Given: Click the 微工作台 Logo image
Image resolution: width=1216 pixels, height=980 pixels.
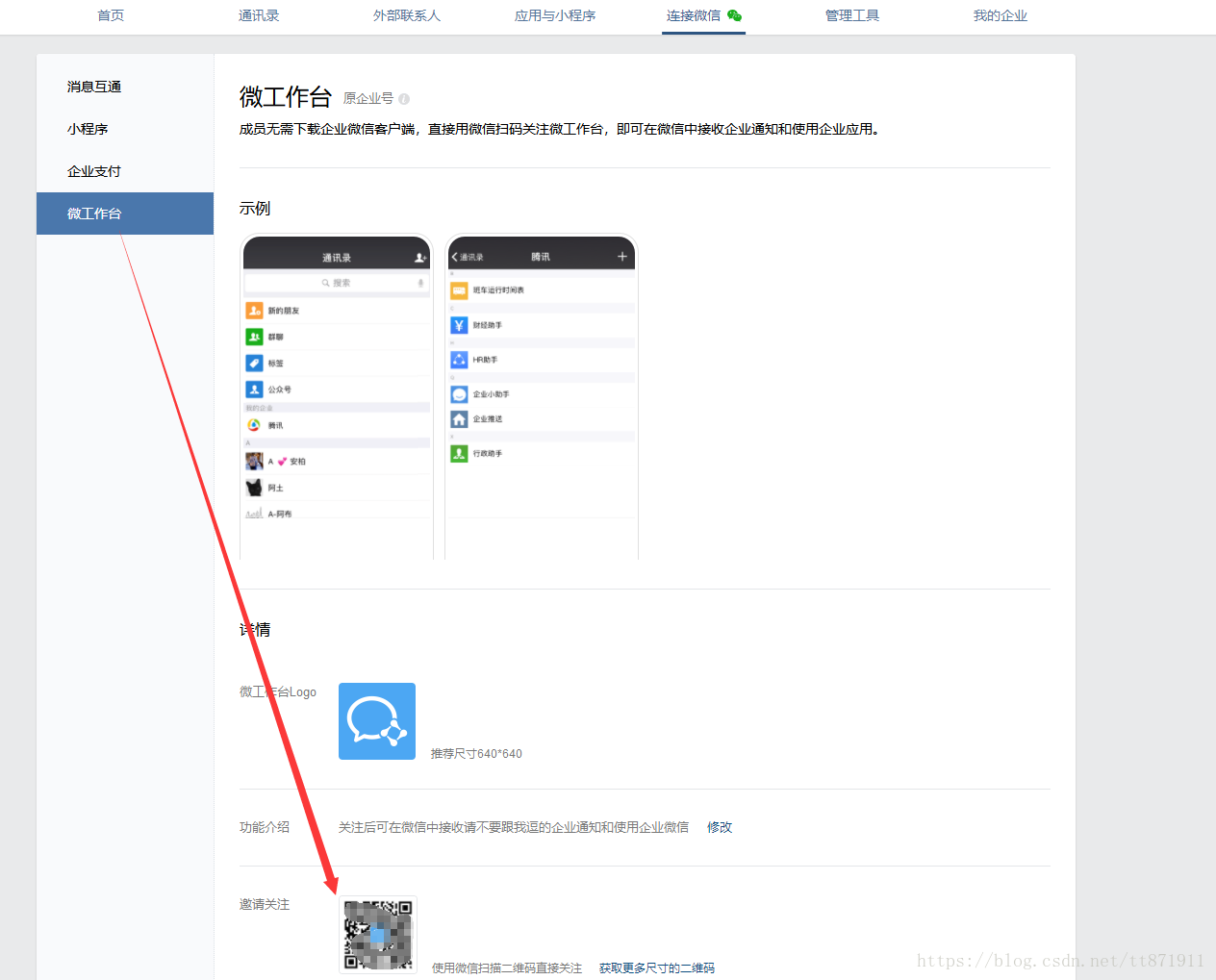Looking at the screenshot, I should [x=377, y=721].
